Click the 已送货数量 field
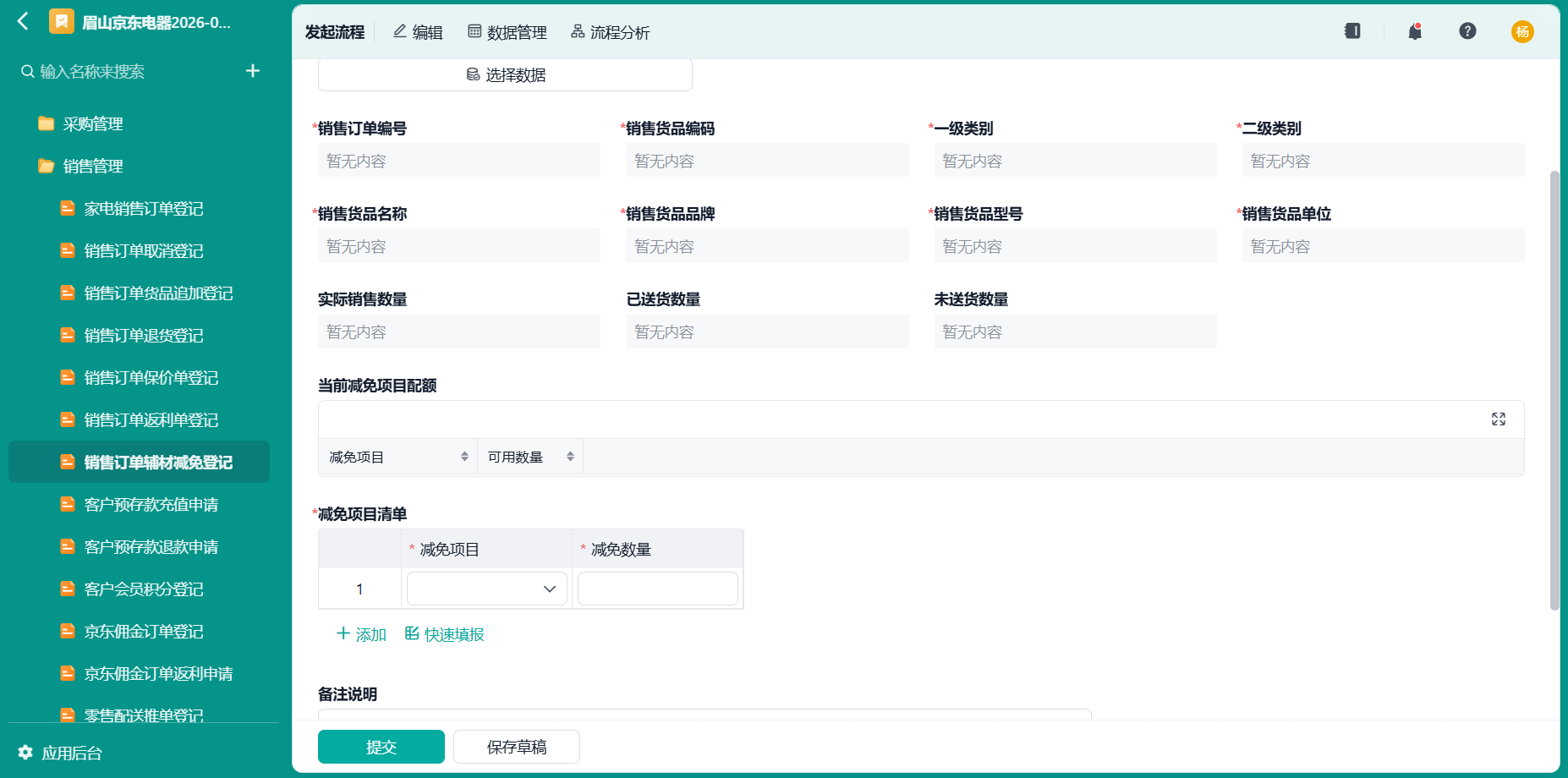1568x778 pixels. click(767, 331)
